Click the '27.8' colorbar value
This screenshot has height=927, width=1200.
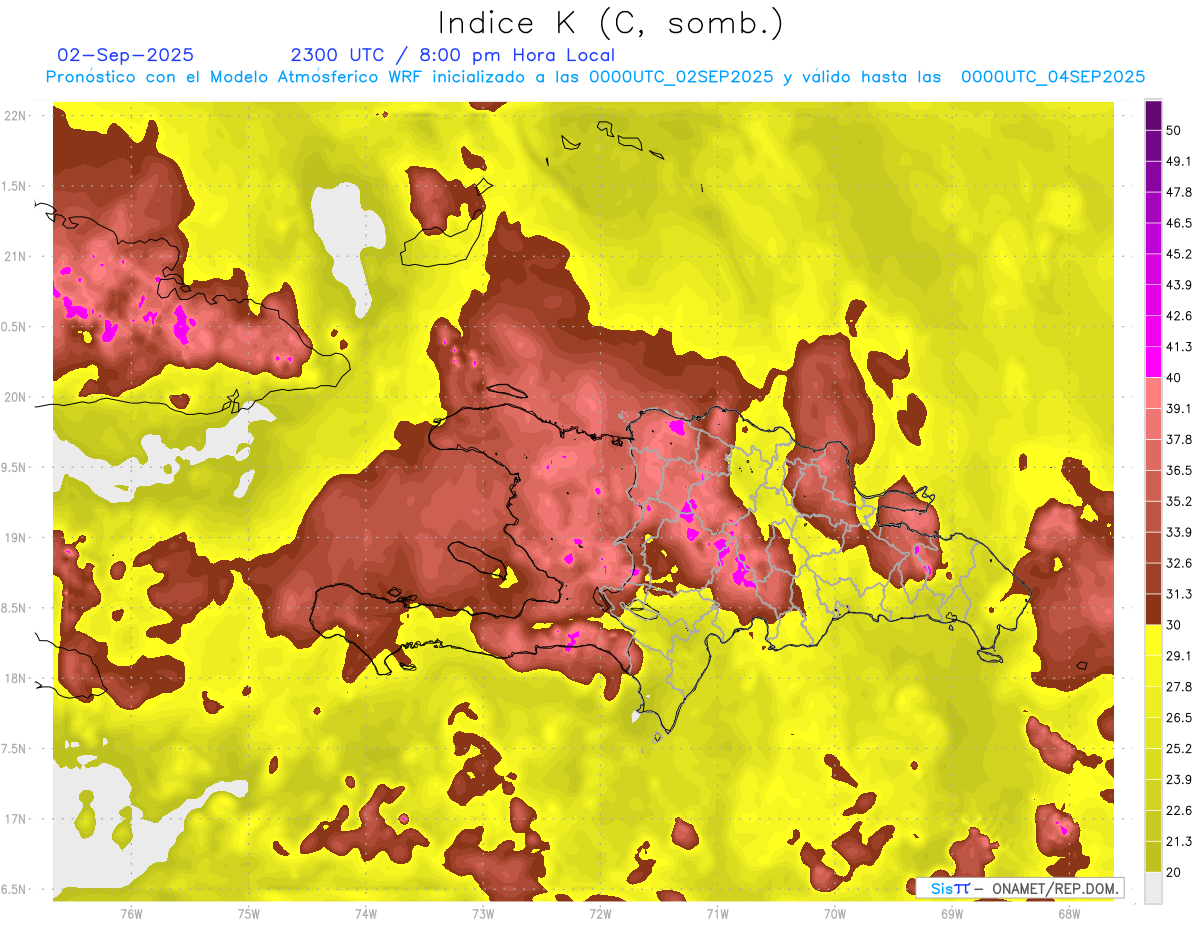tap(1178, 686)
